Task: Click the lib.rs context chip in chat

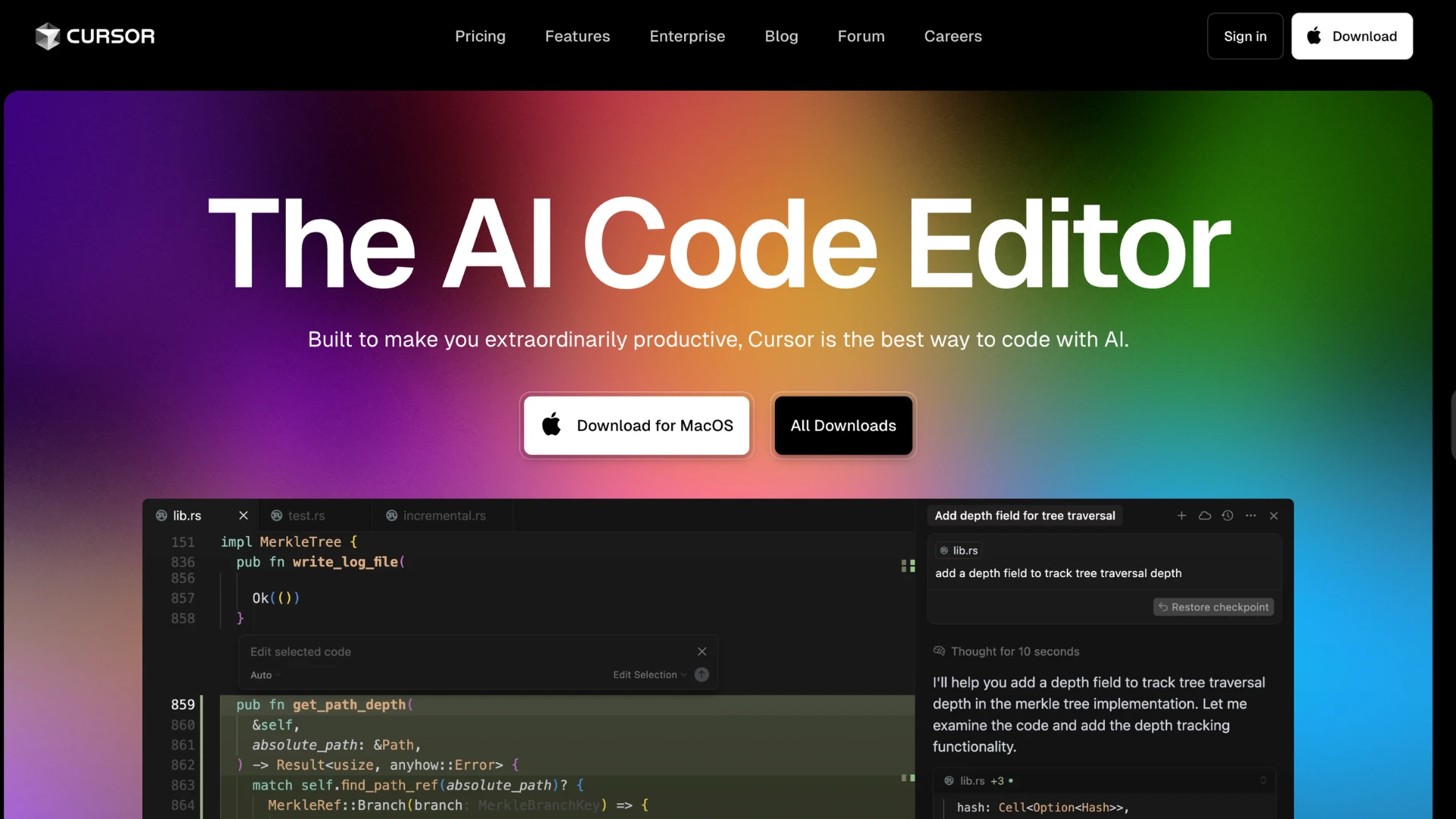Action: point(959,551)
